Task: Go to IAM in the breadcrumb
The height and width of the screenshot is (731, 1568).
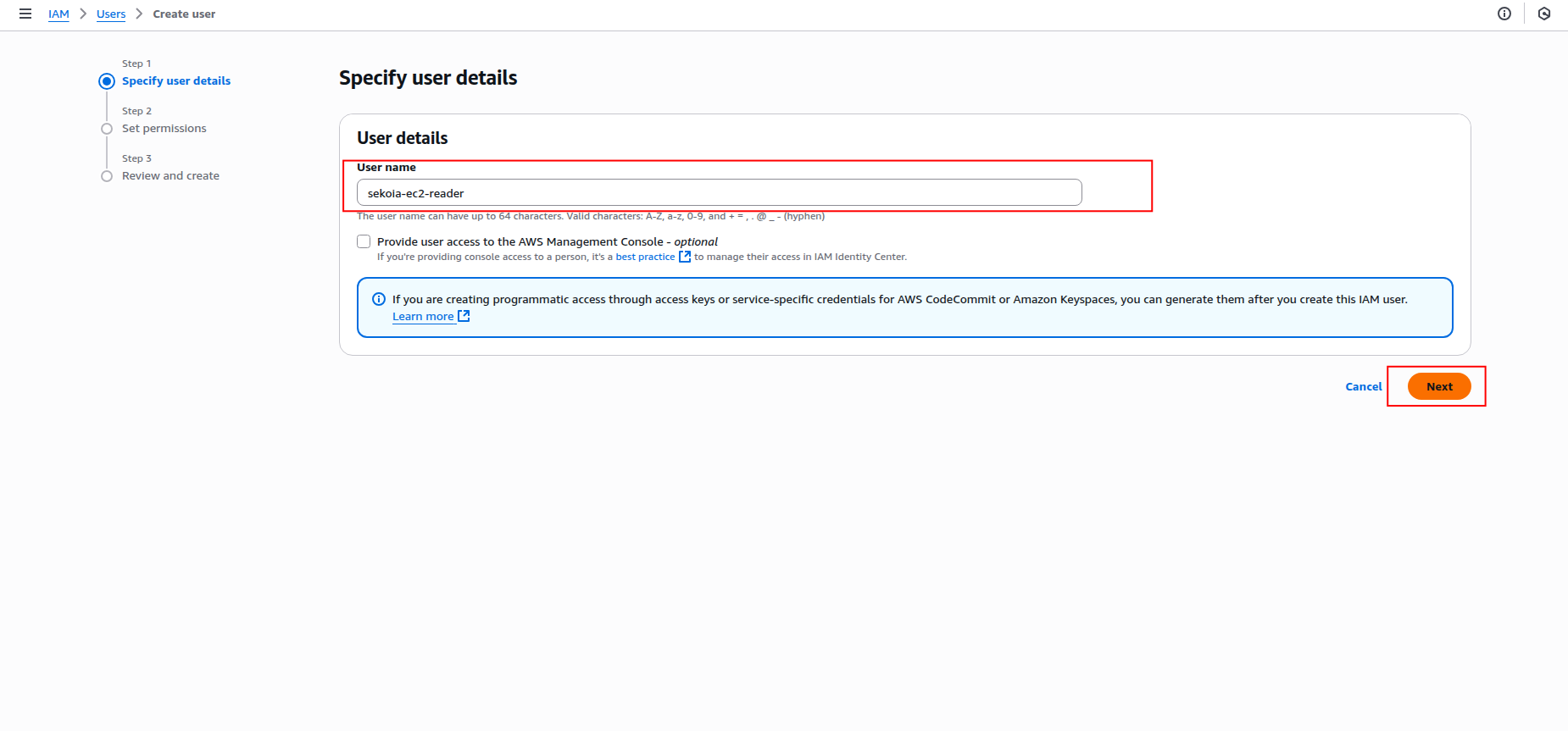Action: (x=58, y=14)
